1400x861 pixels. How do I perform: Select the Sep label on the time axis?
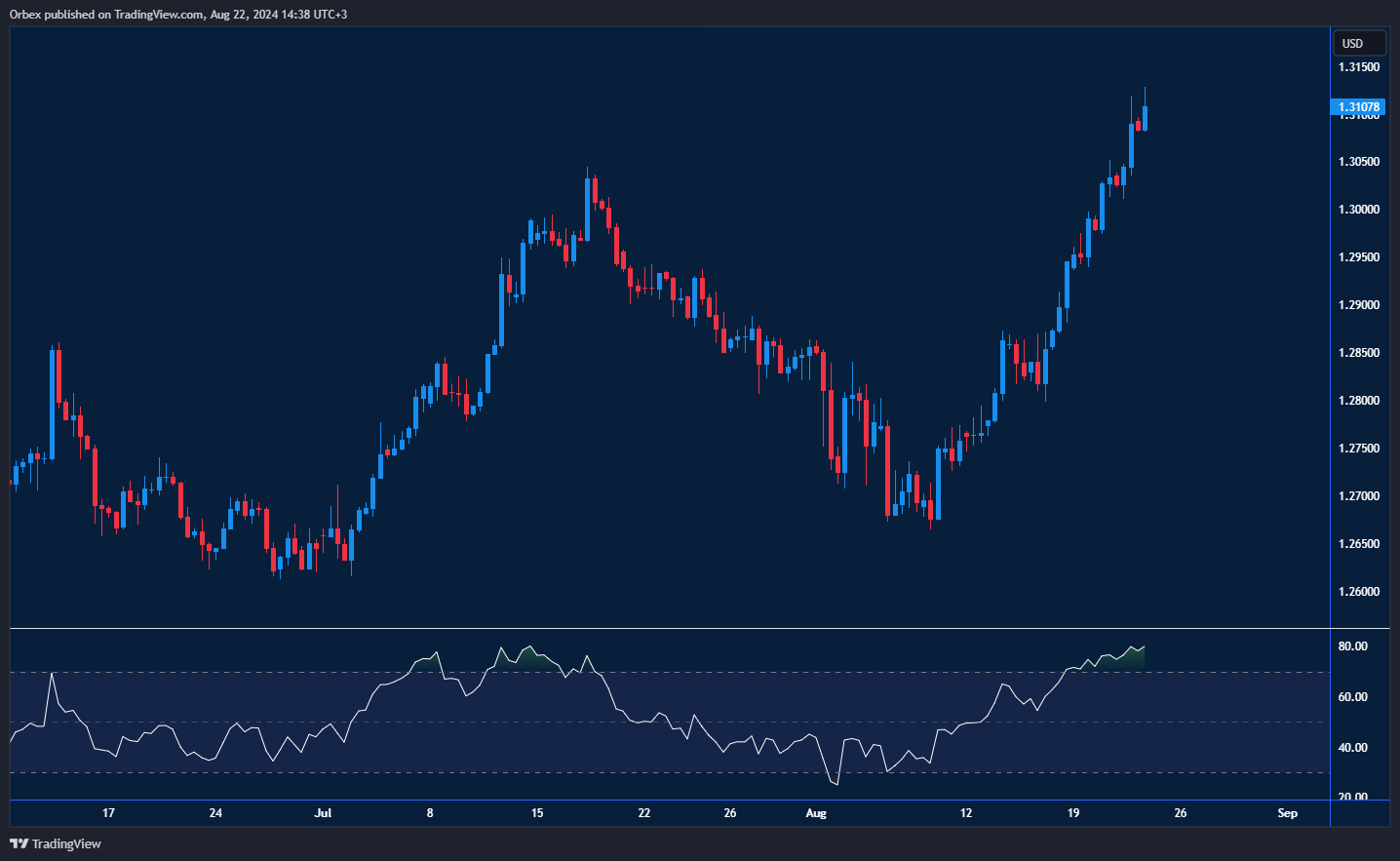pos(1287,812)
